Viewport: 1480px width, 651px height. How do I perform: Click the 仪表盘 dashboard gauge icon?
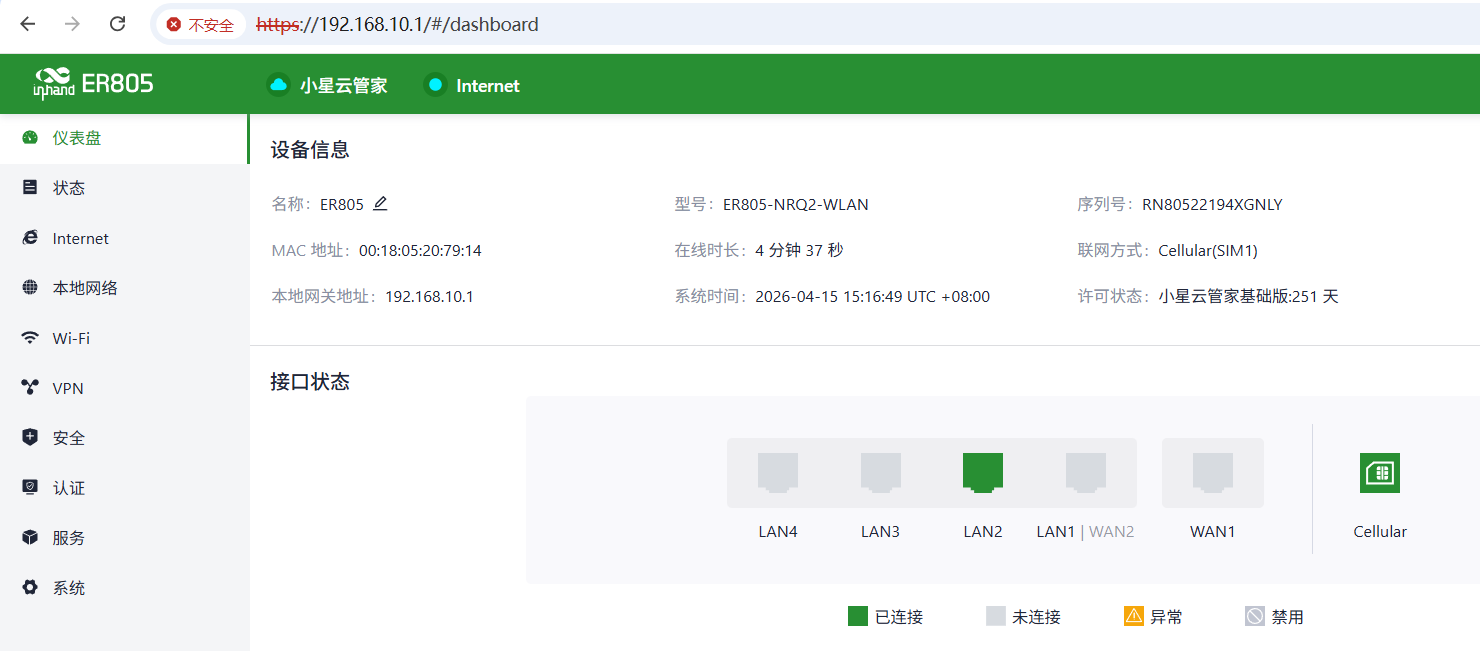(x=30, y=138)
